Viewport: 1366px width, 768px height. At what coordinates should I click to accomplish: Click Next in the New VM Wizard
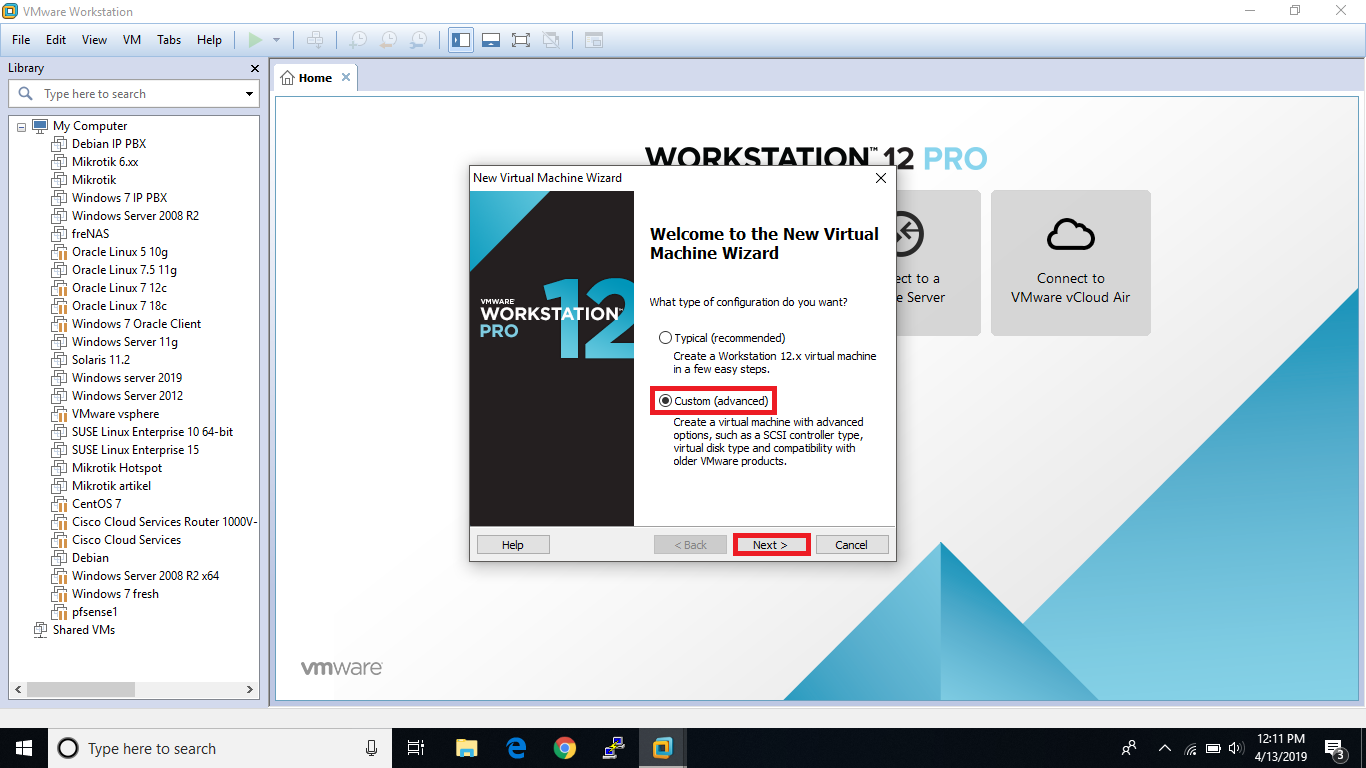tap(771, 545)
